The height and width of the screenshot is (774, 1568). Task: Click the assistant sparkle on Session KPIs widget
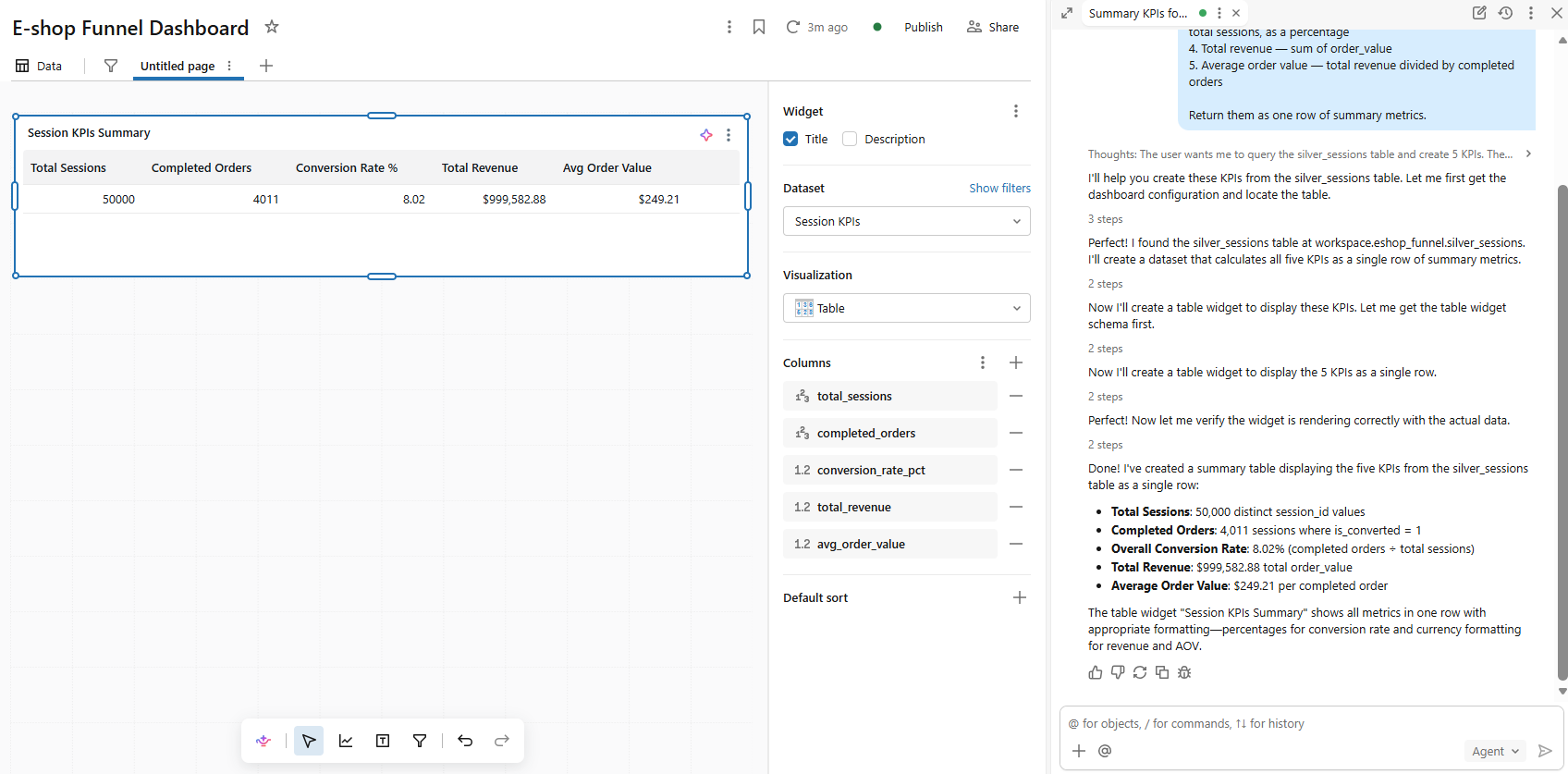coord(706,135)
